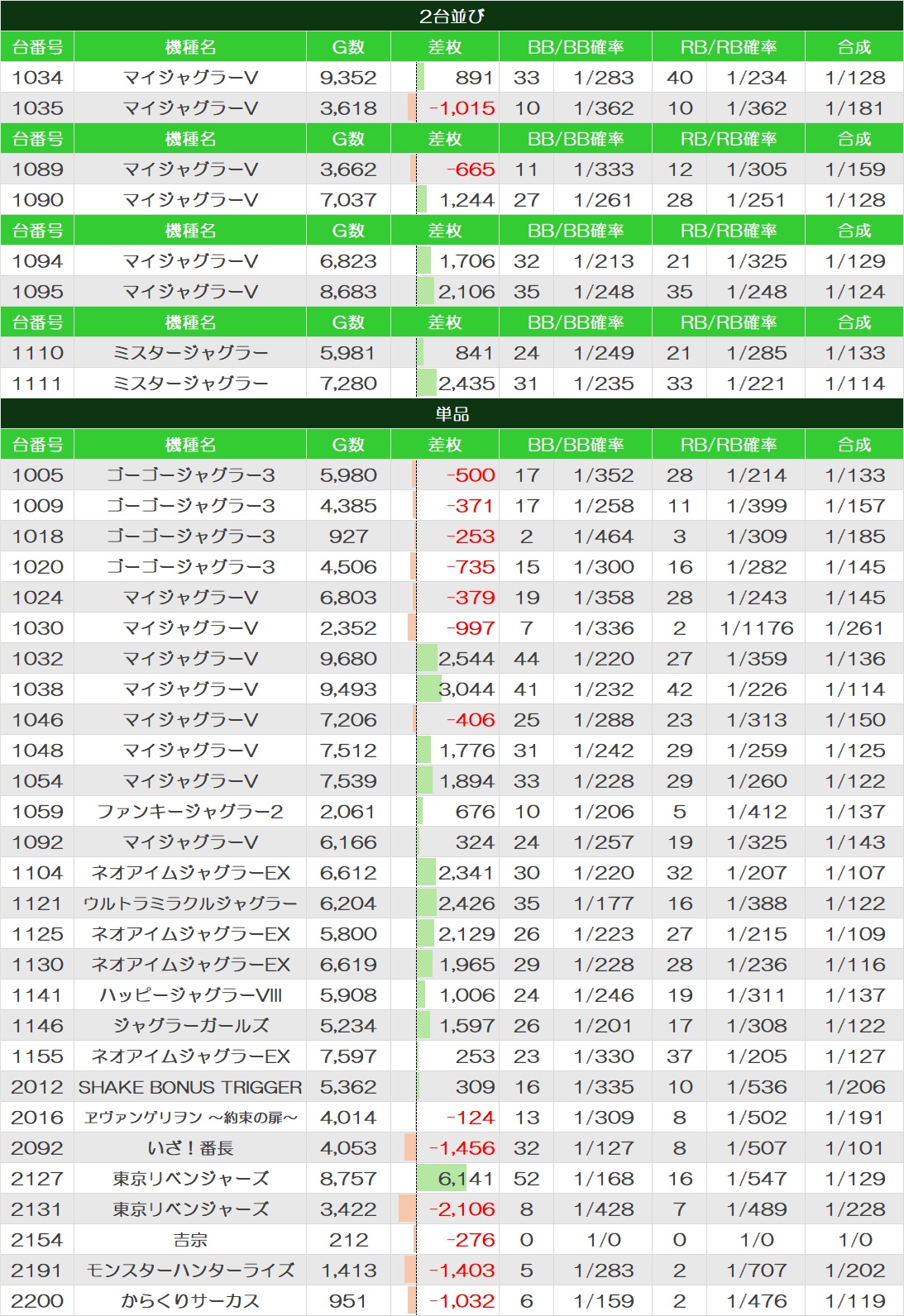This screenshot has width=904, height=1316.
Task: Select machine number 1095
Action: coord(37,292)
